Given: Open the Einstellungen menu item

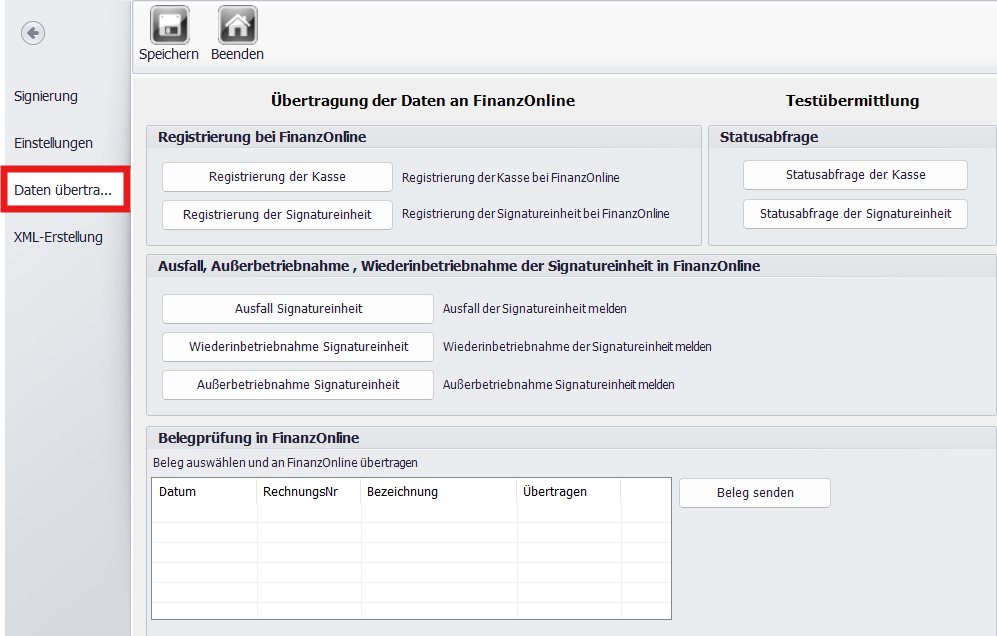Looking at the screenshot, I should point(53,143).
